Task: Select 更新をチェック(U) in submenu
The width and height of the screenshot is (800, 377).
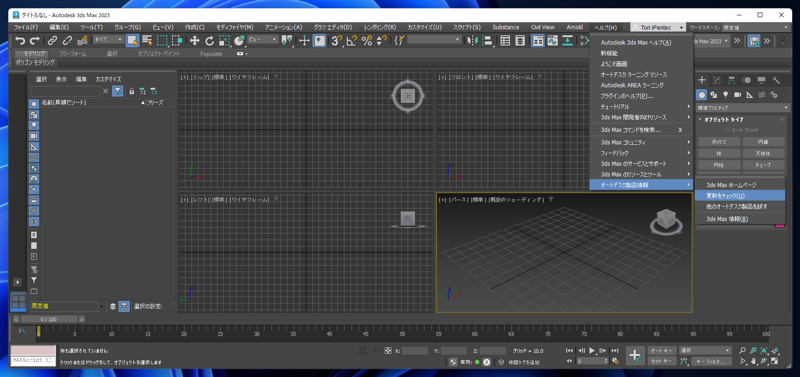Action: coord(739,195)
